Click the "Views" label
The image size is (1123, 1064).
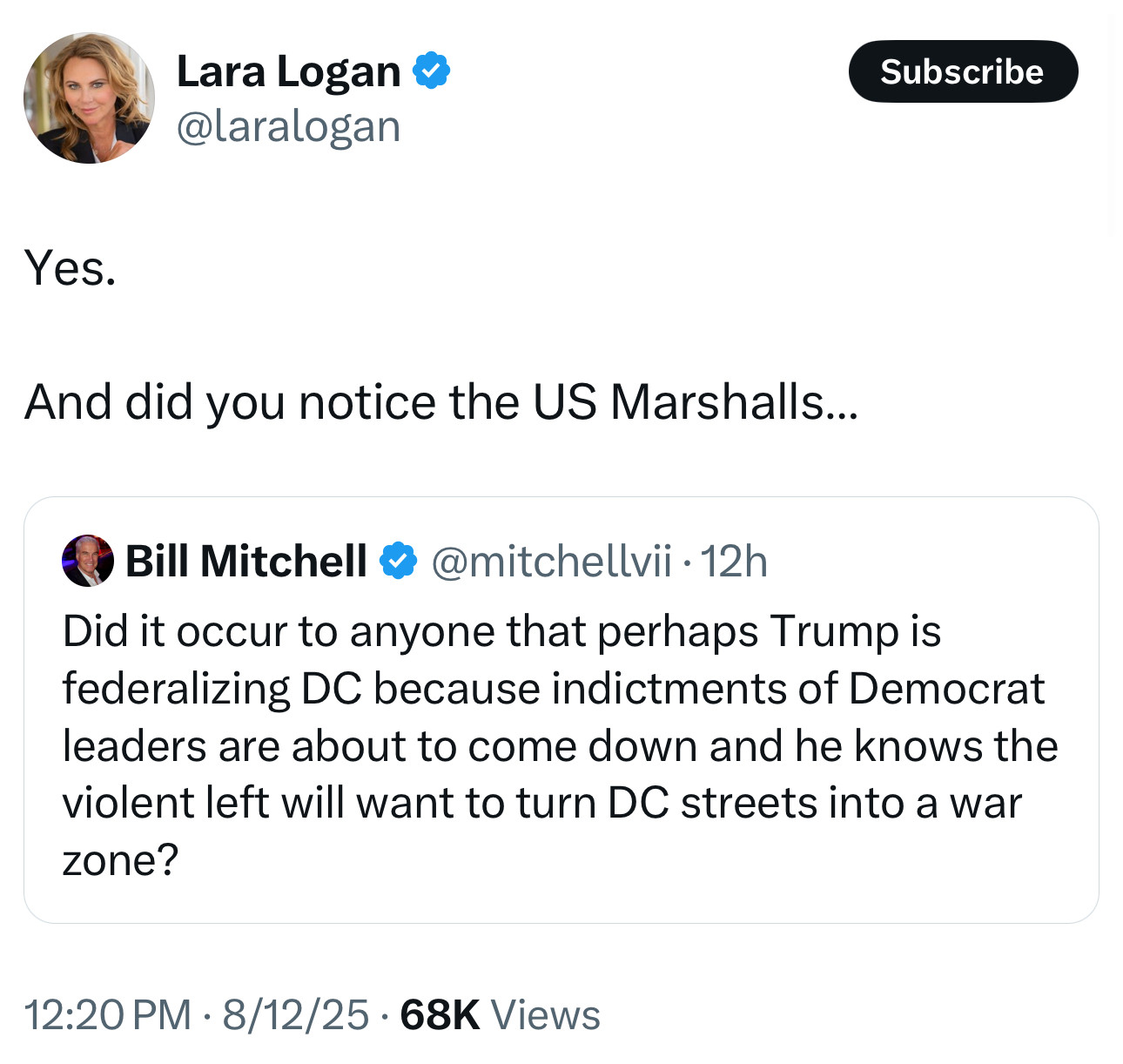pos(546,1015)
